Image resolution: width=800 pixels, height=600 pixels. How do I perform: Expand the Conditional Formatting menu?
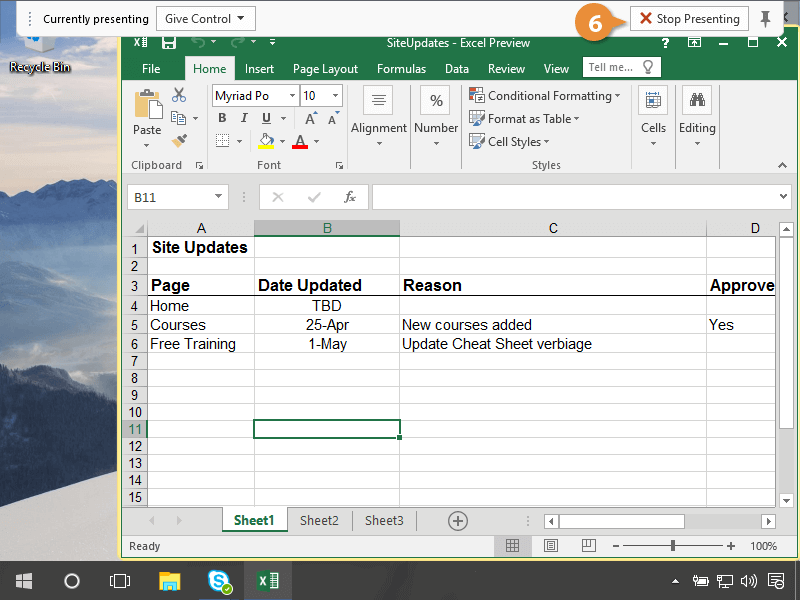pyautogui.click(x=544, y=96)
